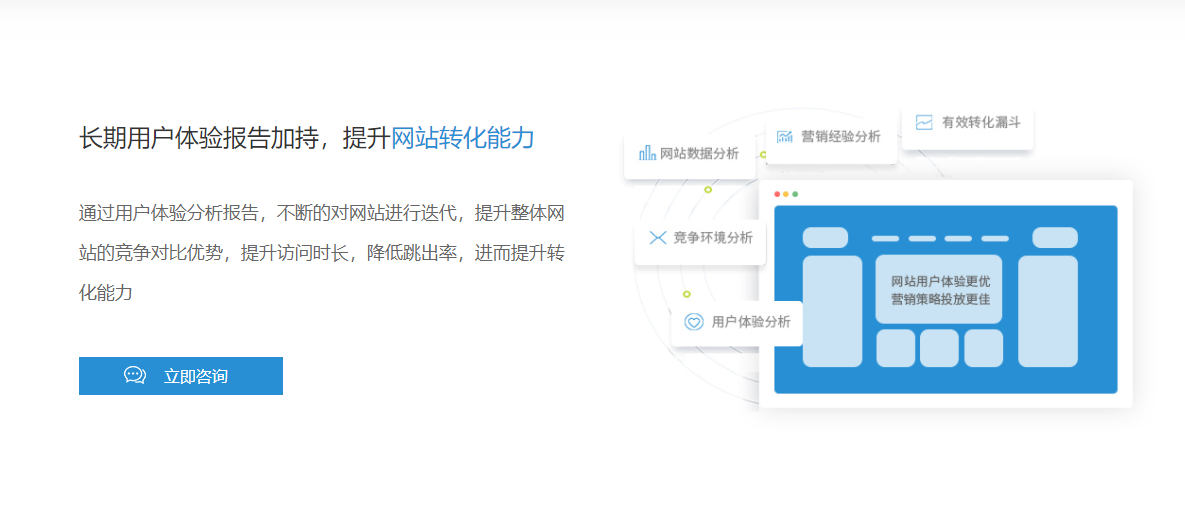Select the 竞争环境分析 card label

(x=713, y=237)
